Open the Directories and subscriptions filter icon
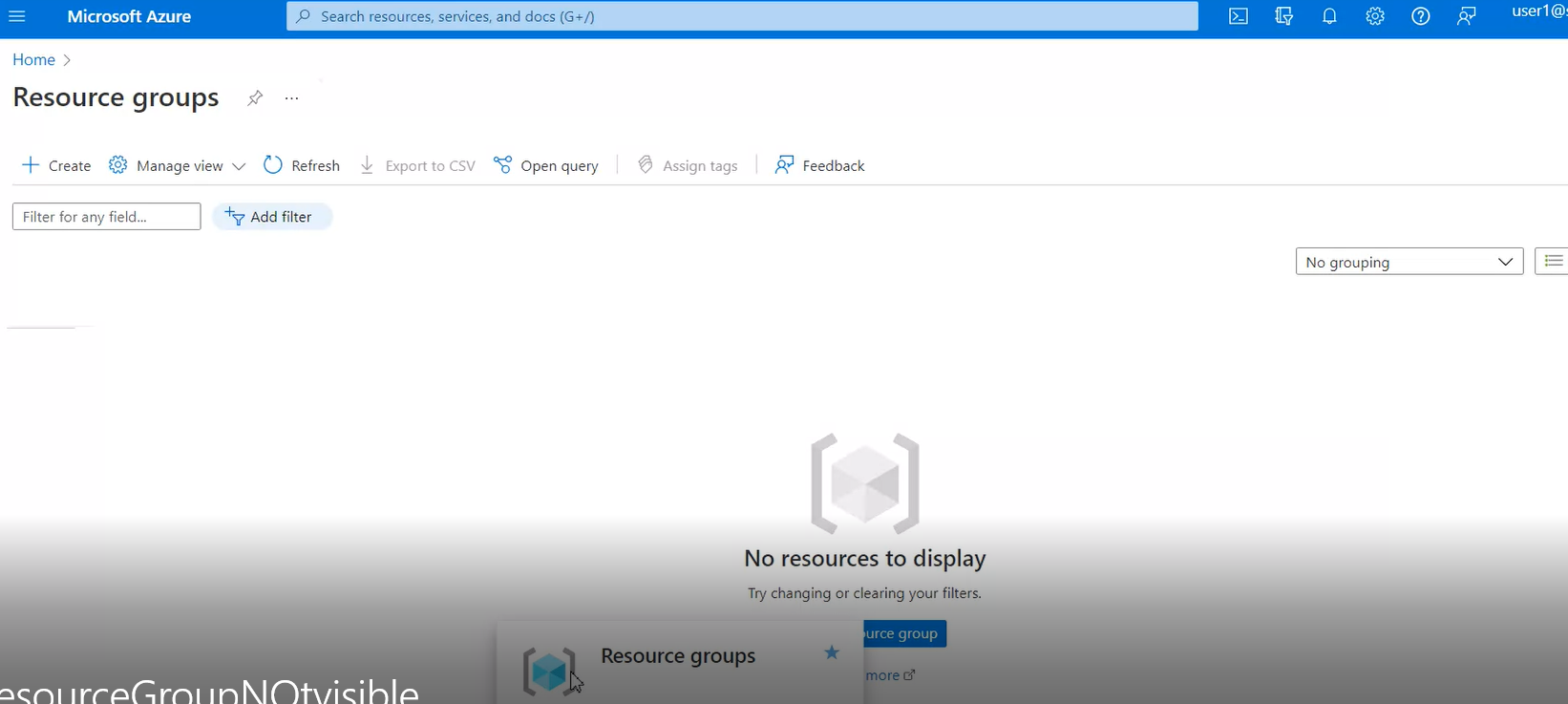 click(1284, 16)
